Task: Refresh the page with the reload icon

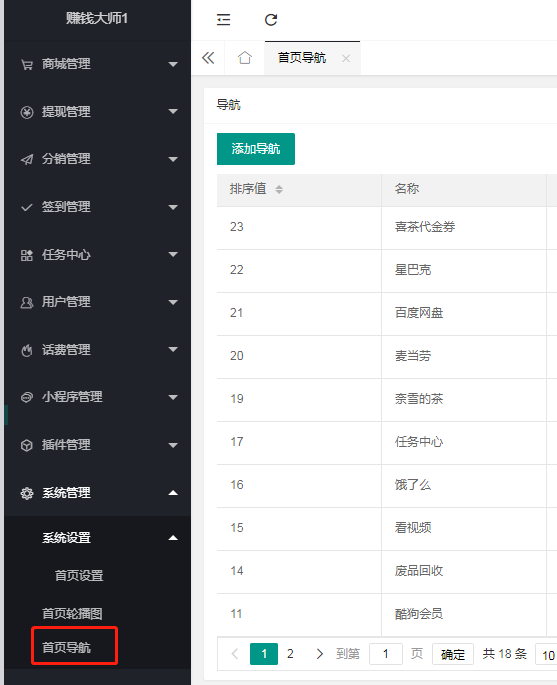Action: pyautogui.click(x=271, y=20)
